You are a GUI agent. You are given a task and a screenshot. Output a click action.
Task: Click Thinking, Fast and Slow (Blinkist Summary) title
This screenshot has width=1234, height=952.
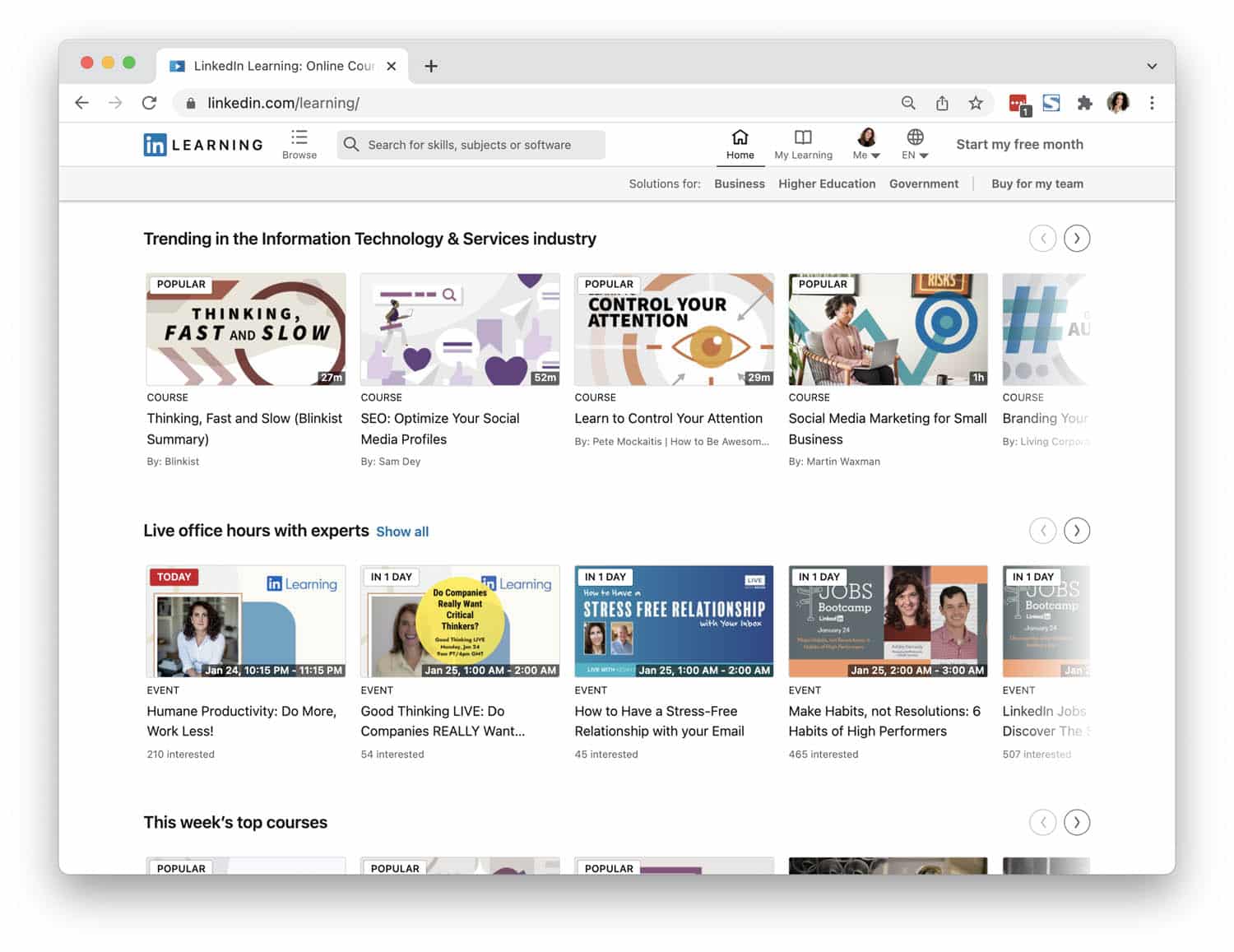244,429
